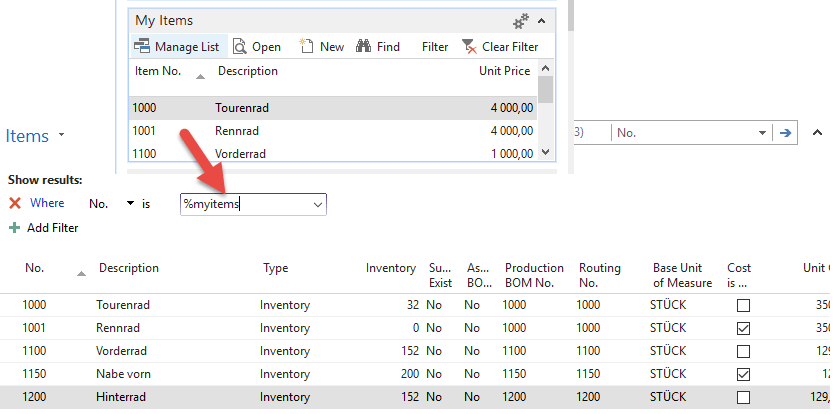Click the New item icon
This screenshot has width=836, height=414.
click(305, 47)
